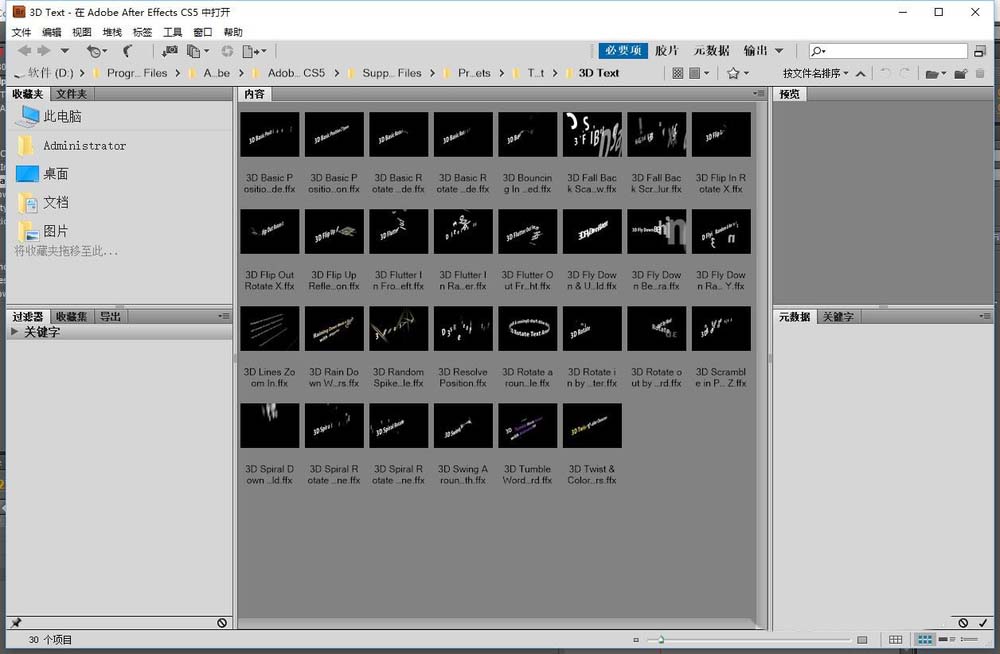Open the workspace dropdown arrow beside 输出
The image size is (1000, 654).
[x=779, y=50]
